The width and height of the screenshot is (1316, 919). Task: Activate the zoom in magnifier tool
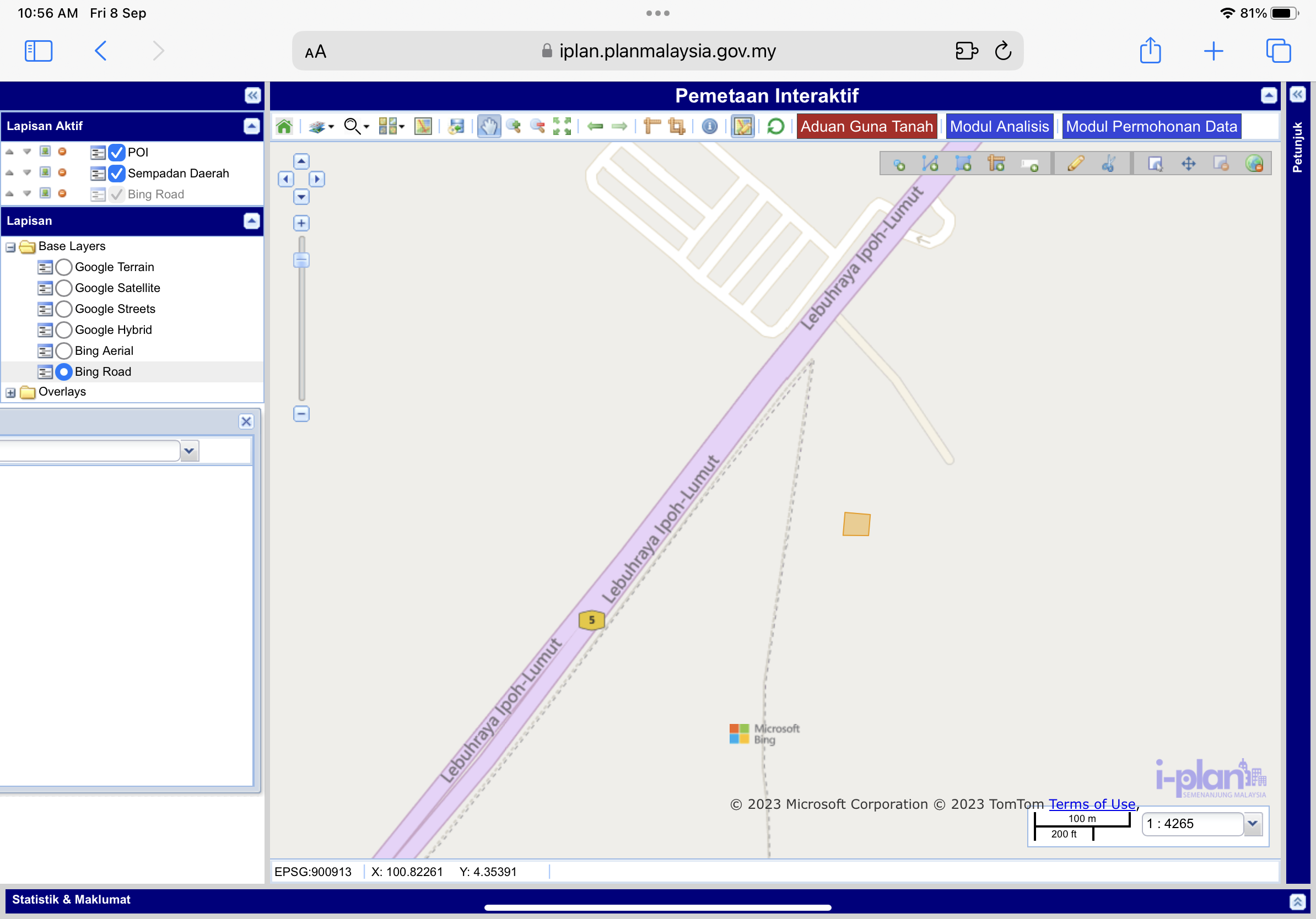(514, 126)
